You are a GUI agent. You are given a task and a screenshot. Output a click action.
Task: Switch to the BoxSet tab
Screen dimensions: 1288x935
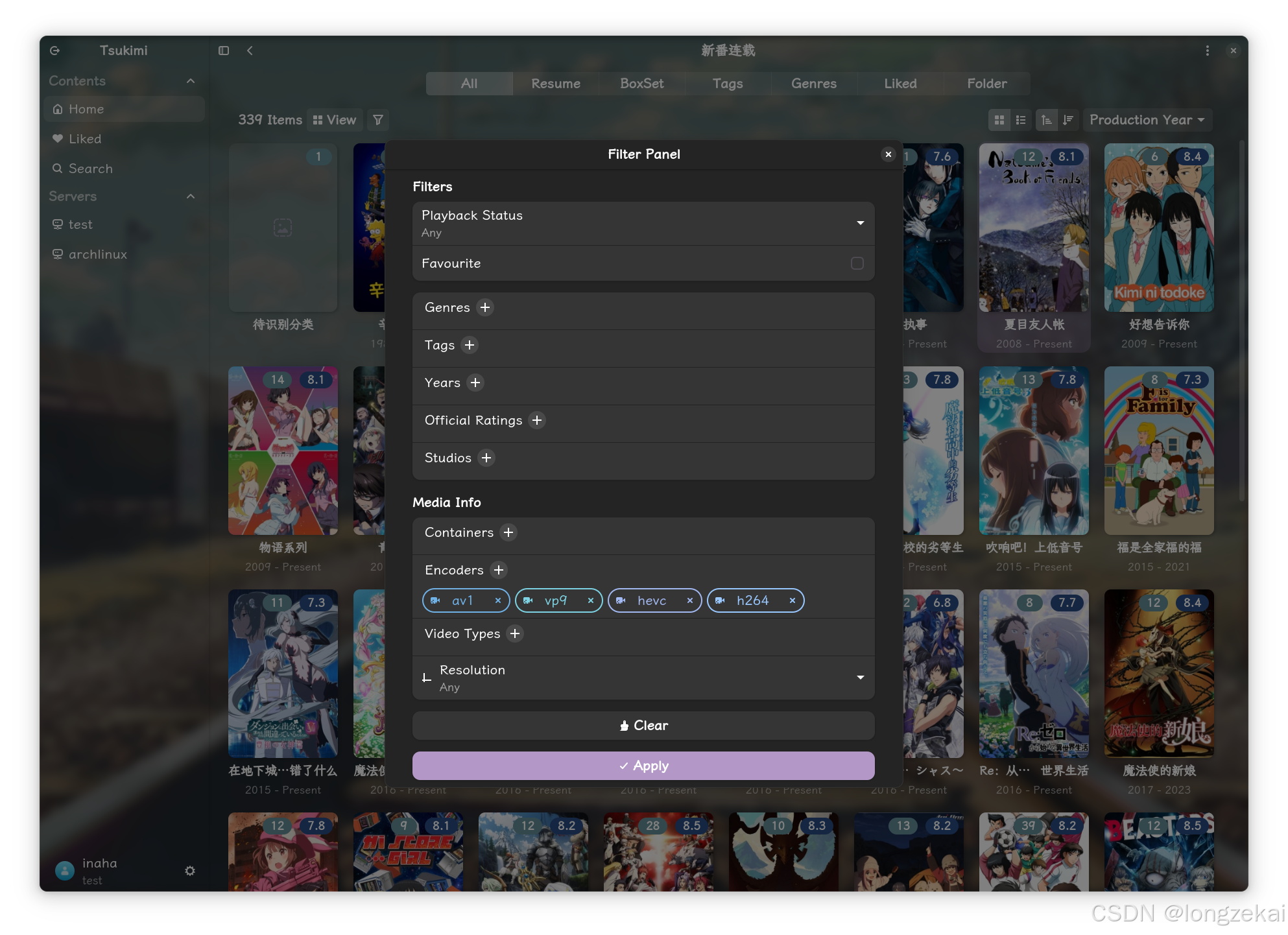pos(641,84)
